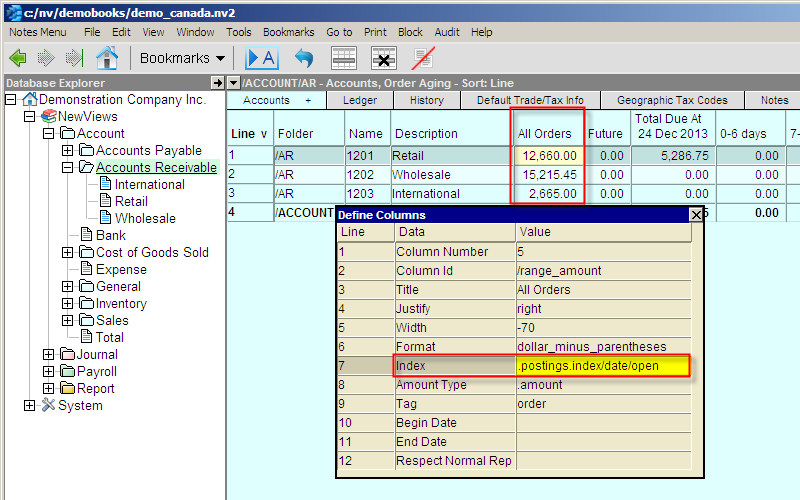Viewport: 800px width, 500px height.
Task: Expand the System tree node
Action: (30, 406)
